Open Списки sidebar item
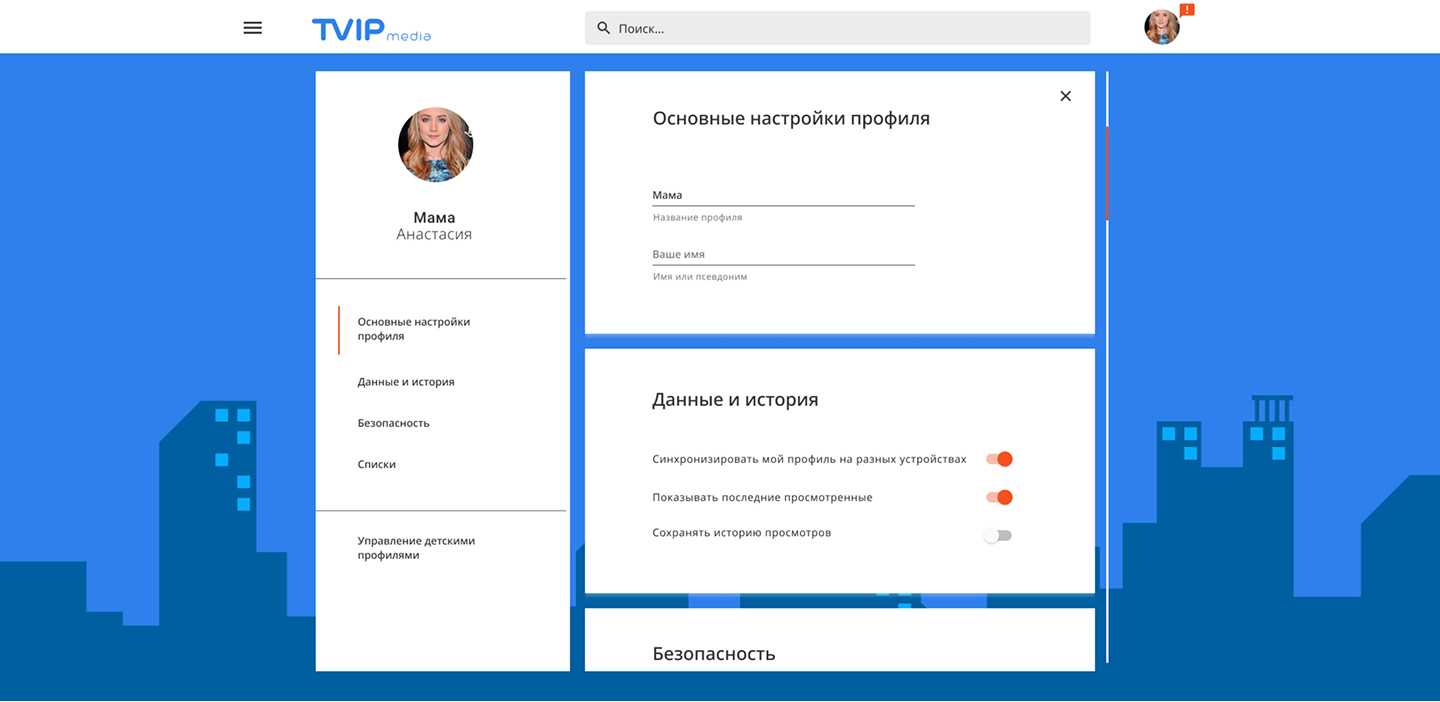The width and height of the screenshot is (1440, 702). (x=377, y=464)
